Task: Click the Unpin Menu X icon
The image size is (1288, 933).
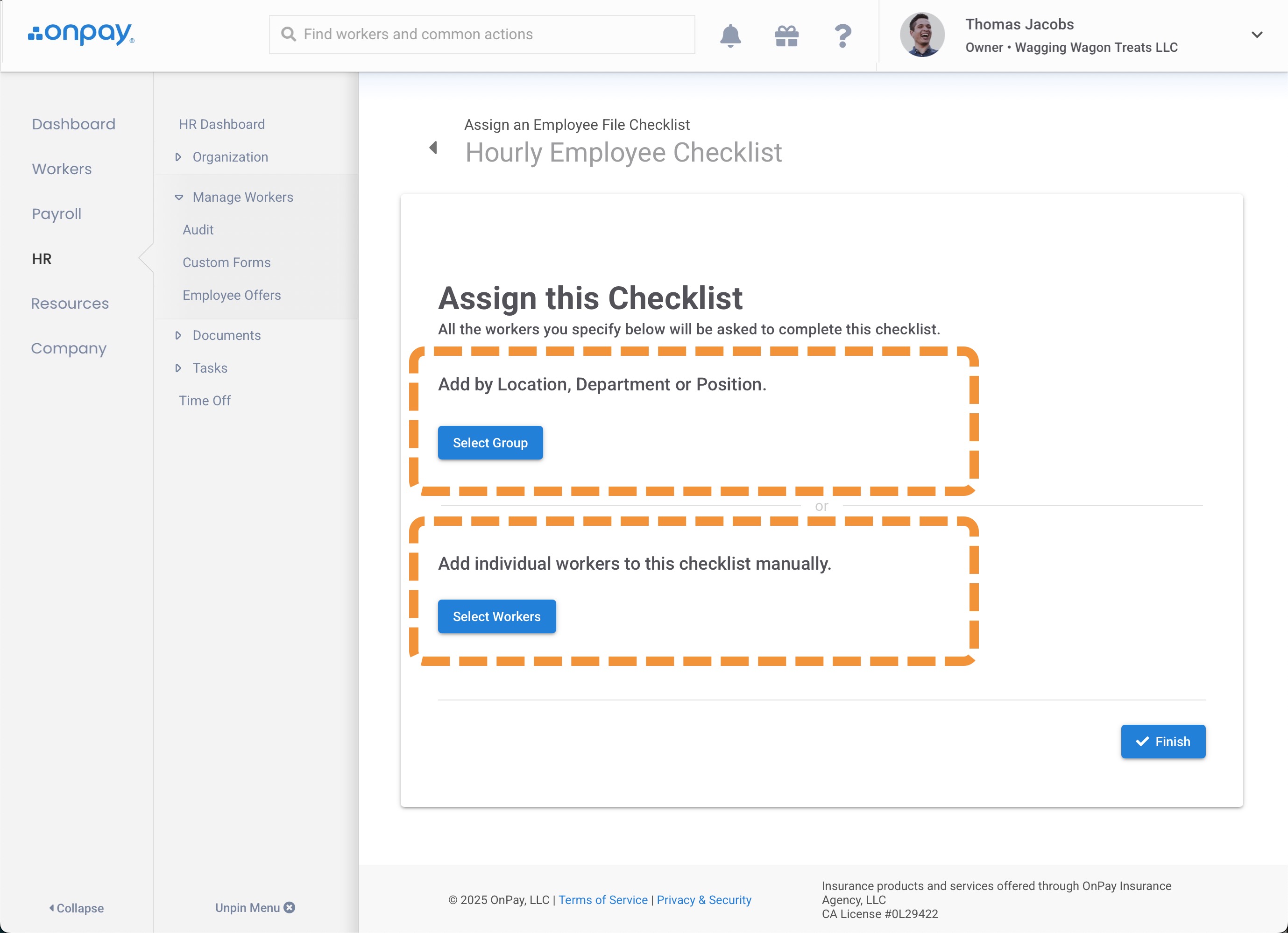Action: (290, 907)
